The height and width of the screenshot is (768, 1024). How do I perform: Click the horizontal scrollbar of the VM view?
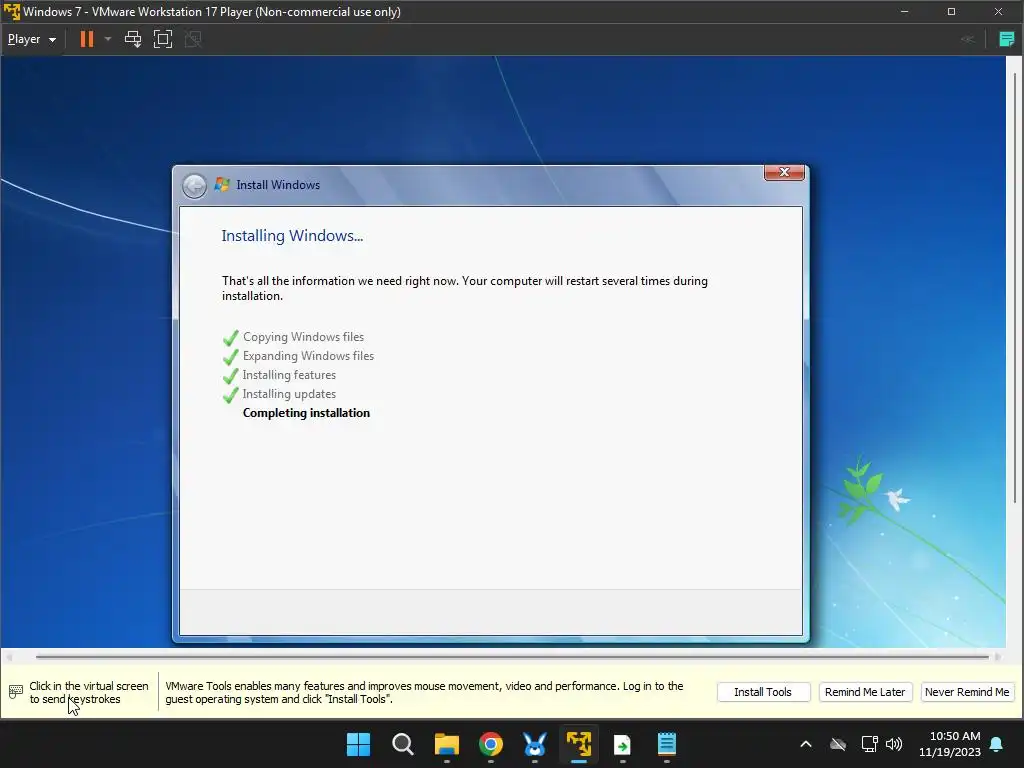512,656
